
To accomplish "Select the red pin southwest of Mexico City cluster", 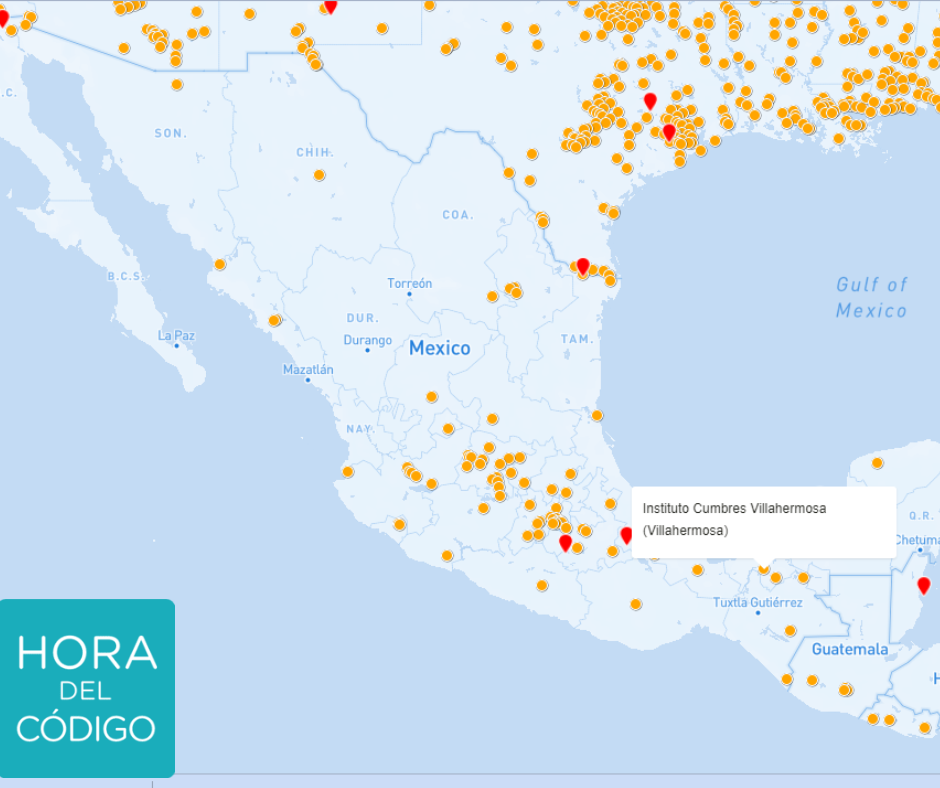I will tap(565, 543).
